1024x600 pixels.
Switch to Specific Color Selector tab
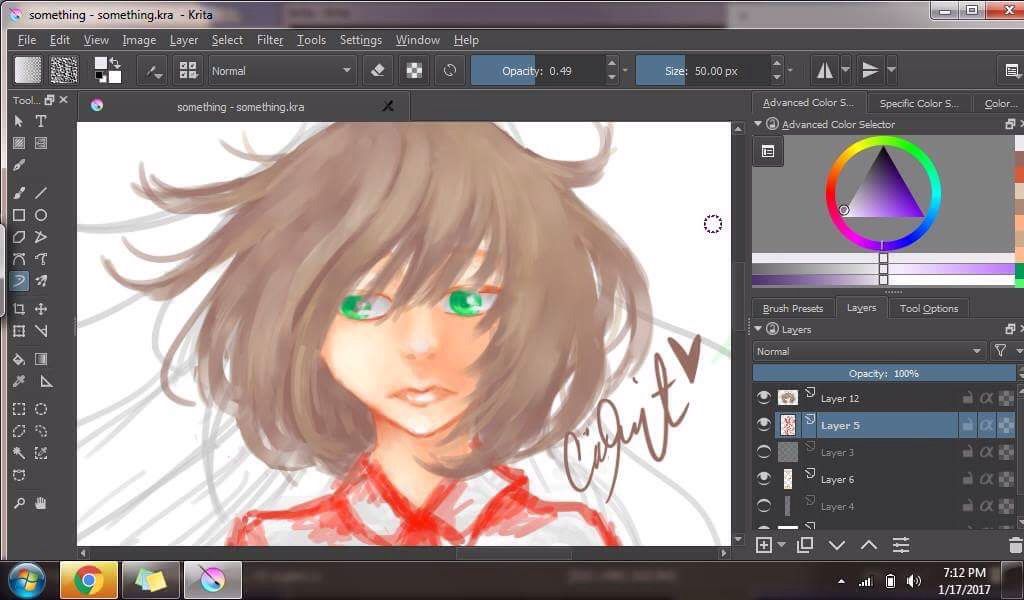(x=919, y=103)
